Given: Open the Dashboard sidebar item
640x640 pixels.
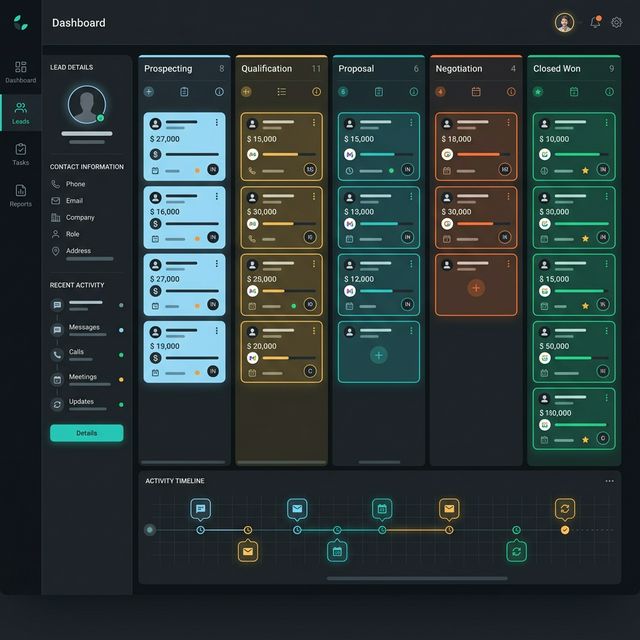Looking at the screenshot, I should (20, 72).
